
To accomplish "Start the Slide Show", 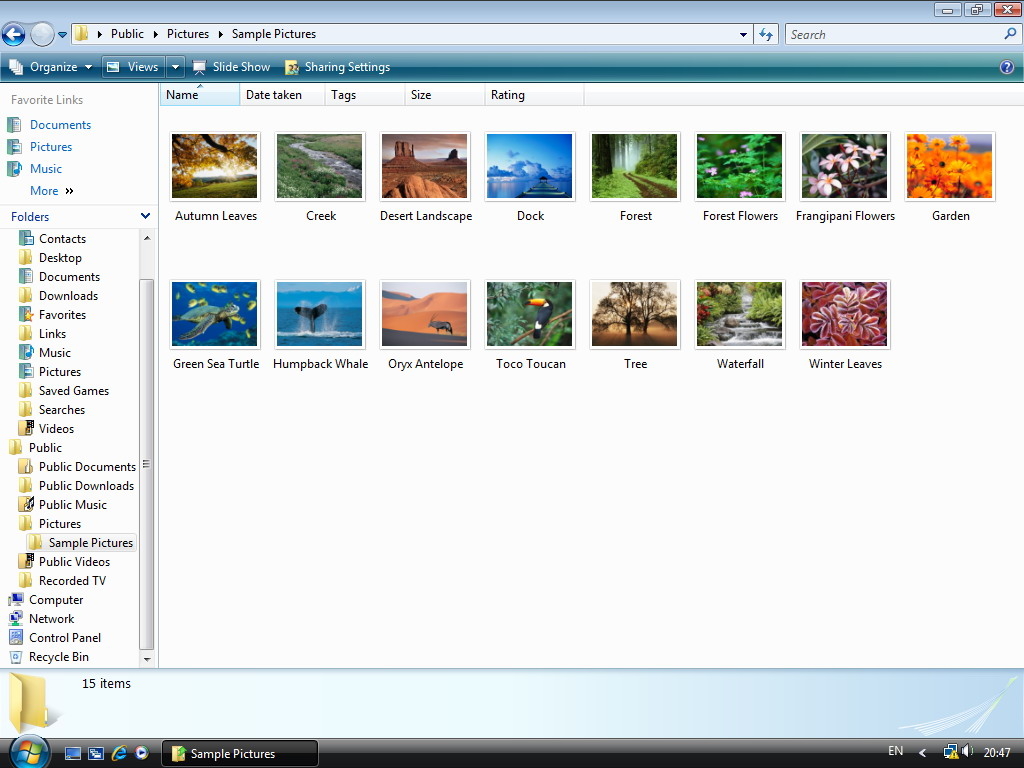I will (231, 67).
